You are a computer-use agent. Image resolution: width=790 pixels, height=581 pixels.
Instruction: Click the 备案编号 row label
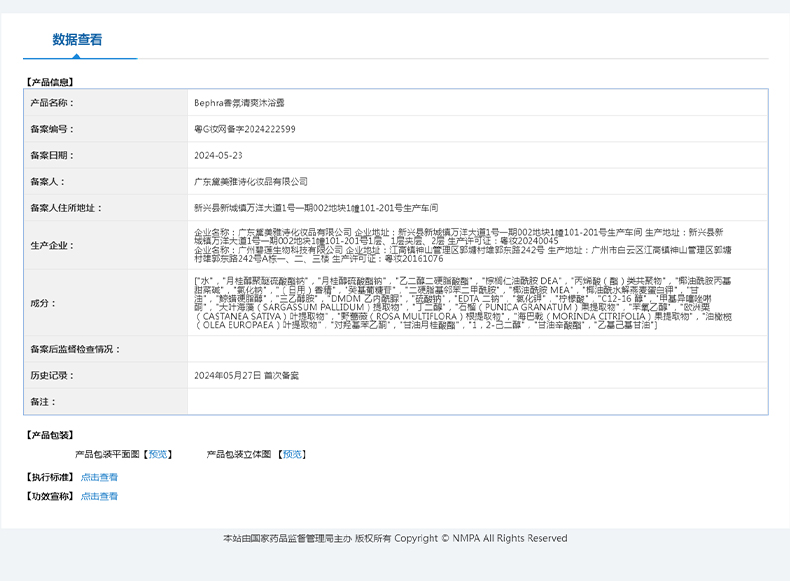[52, 129]
